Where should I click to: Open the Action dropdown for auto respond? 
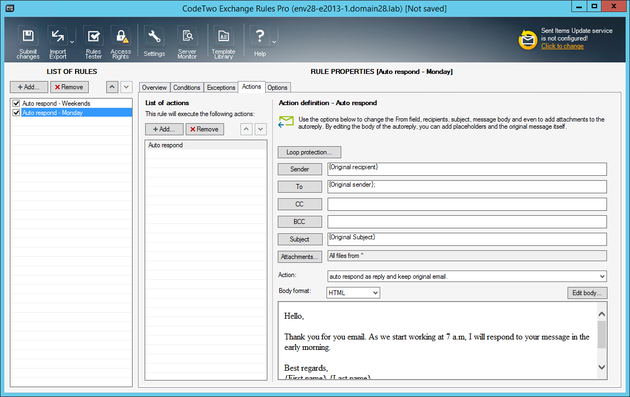pos(467,276)
